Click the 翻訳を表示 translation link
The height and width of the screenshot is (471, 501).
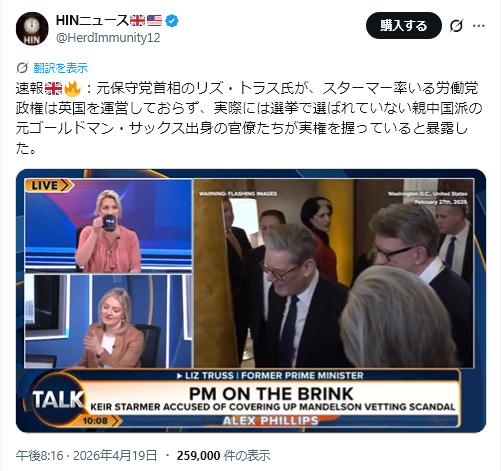tap(61, 68)
